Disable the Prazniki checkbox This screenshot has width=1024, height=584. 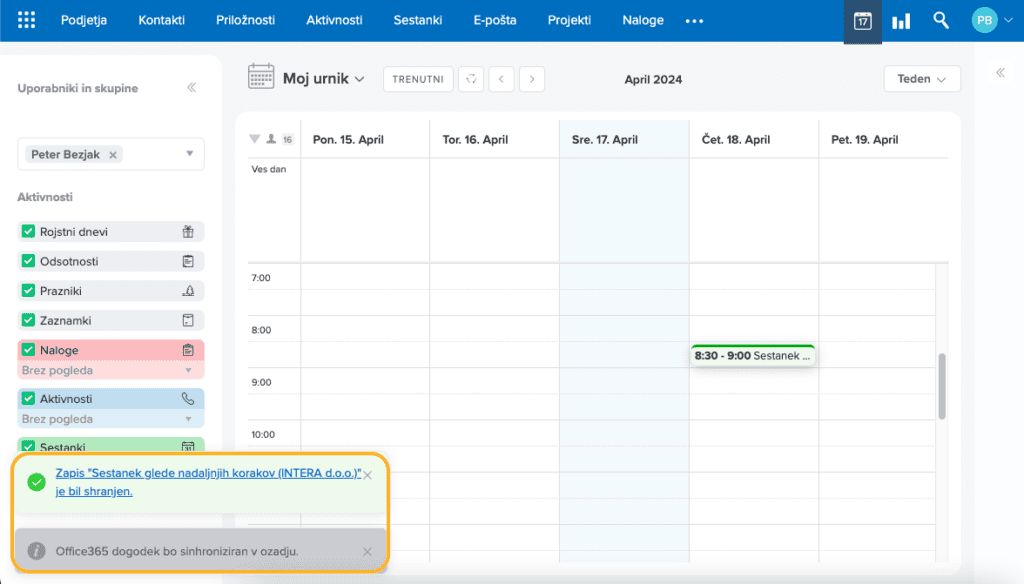[x=29, y=291]
